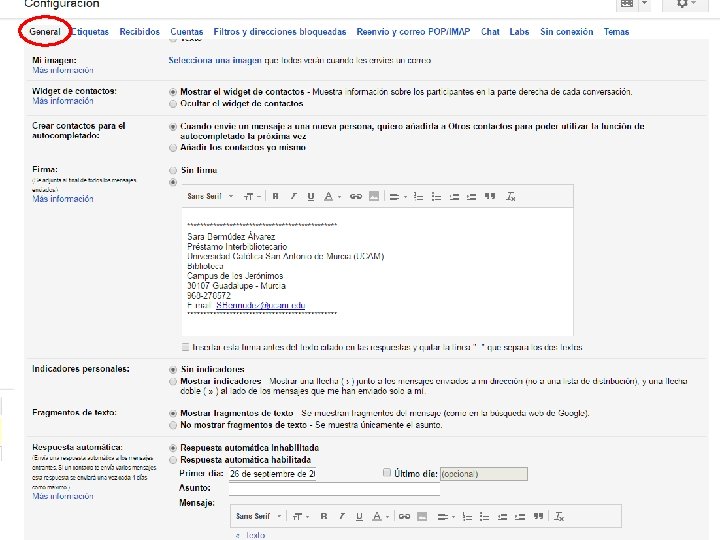This screenshot has width=720, height=540.
Task: Insert bulleted list in signature editor
Action: (x=436, y=197)
